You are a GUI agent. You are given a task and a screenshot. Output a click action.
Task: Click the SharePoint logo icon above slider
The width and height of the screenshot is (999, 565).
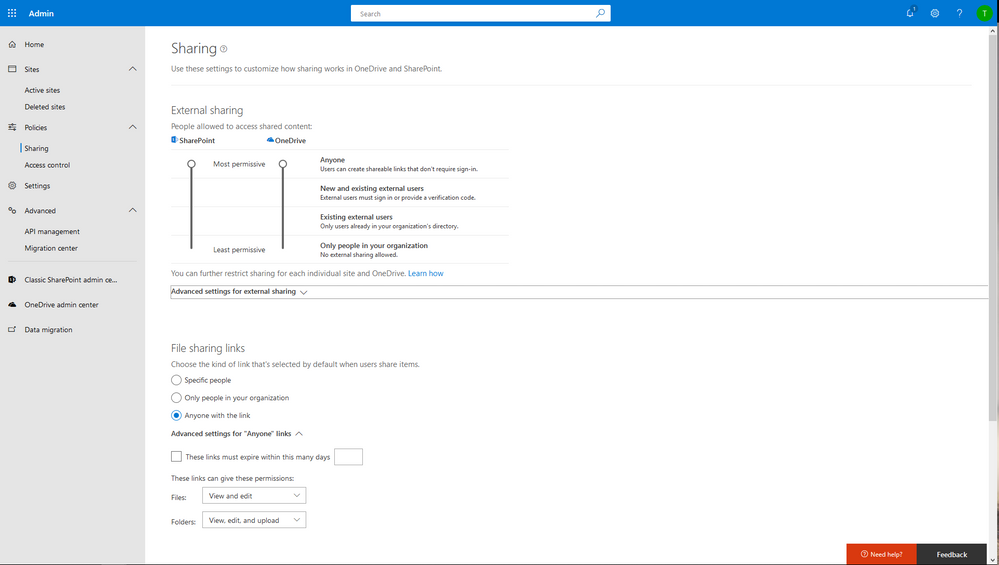pos(175,139)
